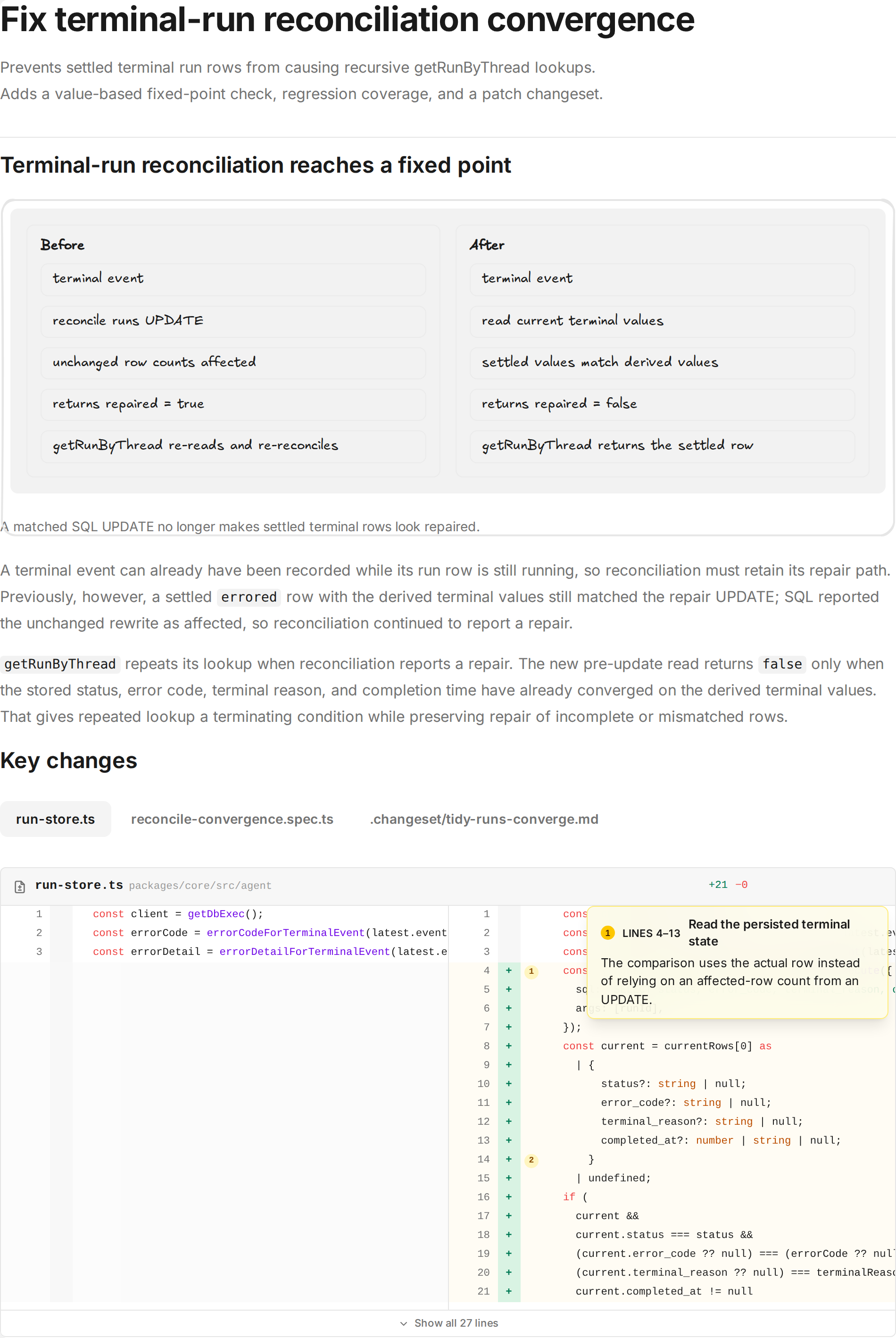Click 'settled values match derived values' step
The image size is (896, 1338).
(x=662, y=363)
